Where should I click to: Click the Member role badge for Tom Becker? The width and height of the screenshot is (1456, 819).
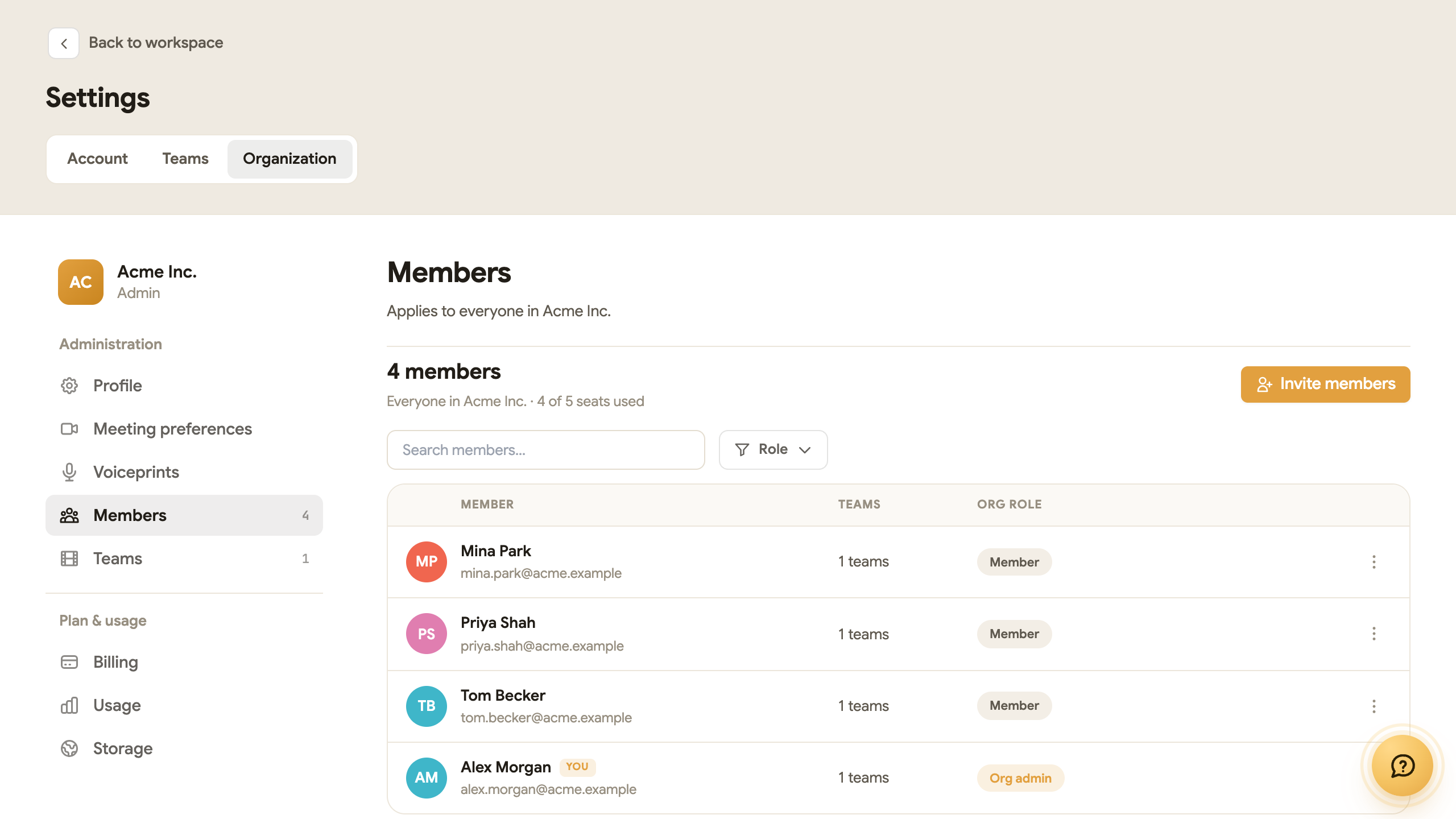(x=1014, y=705)
